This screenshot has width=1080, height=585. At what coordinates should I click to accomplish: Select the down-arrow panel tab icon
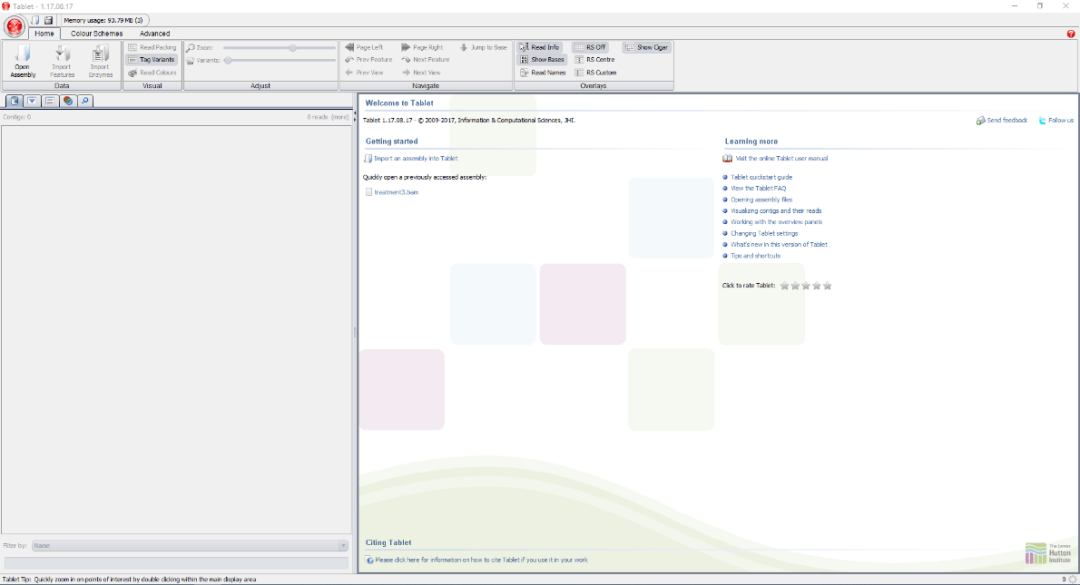pyautogui.click(x=32, y=101)
